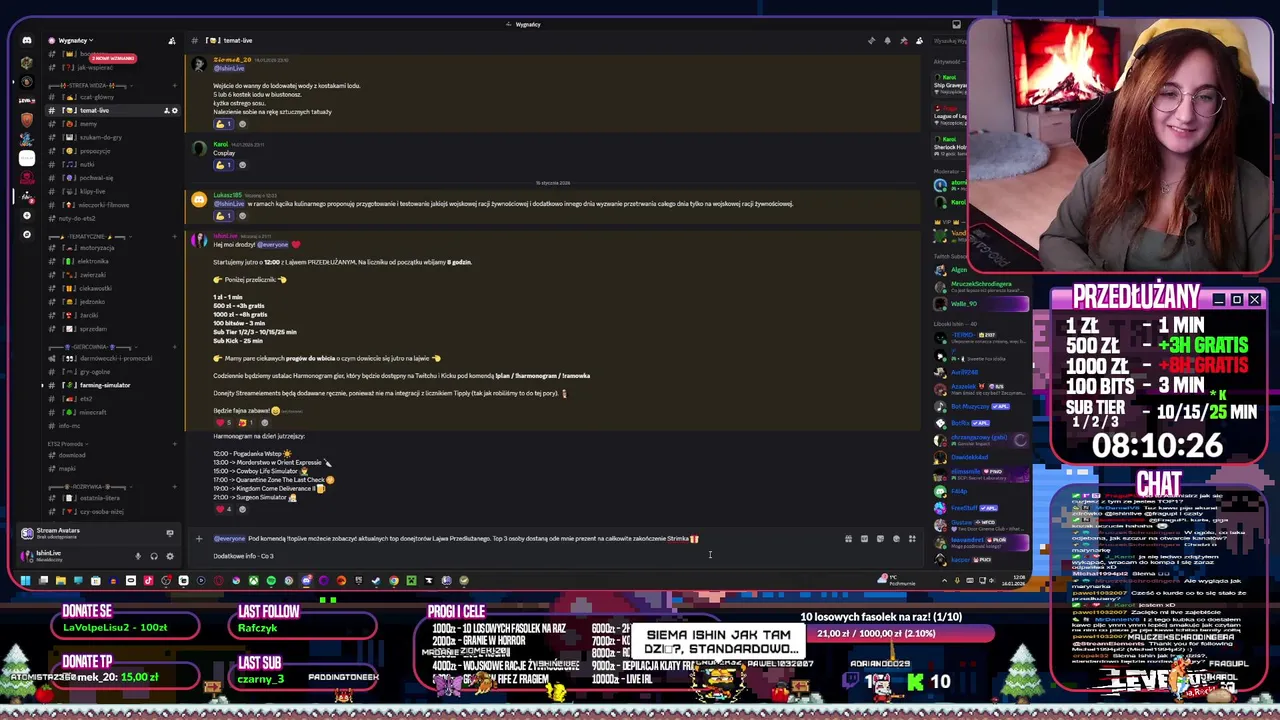This screenshot has width=1280, height=720.
Task: Open notification settings bell icon
Action: [x=887, y=41]
